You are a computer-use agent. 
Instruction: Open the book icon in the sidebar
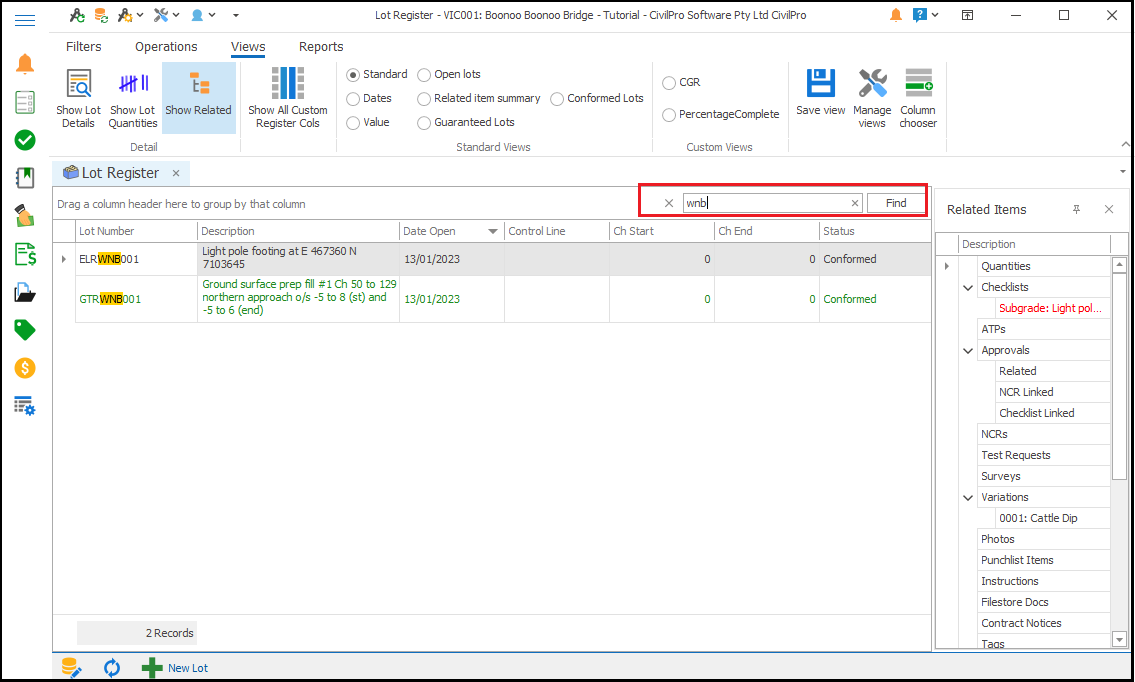(25, 177)
